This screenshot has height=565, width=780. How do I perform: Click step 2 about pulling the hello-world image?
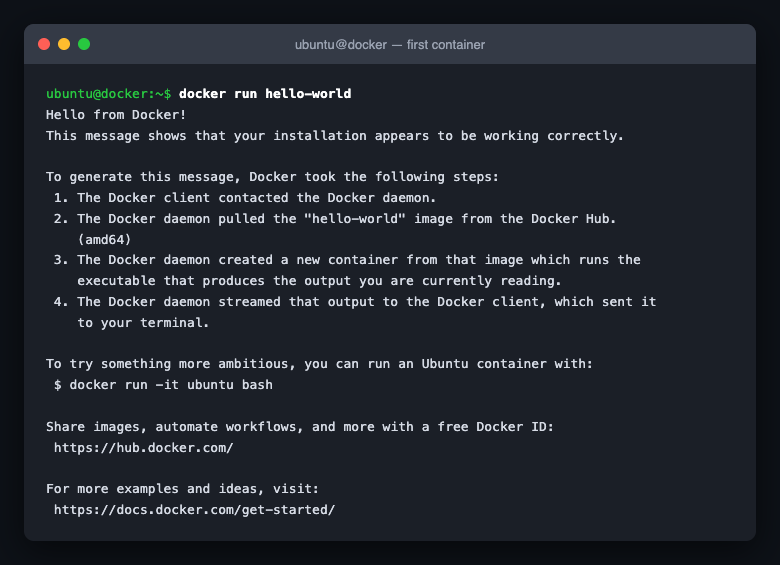[x=335, y=219]
